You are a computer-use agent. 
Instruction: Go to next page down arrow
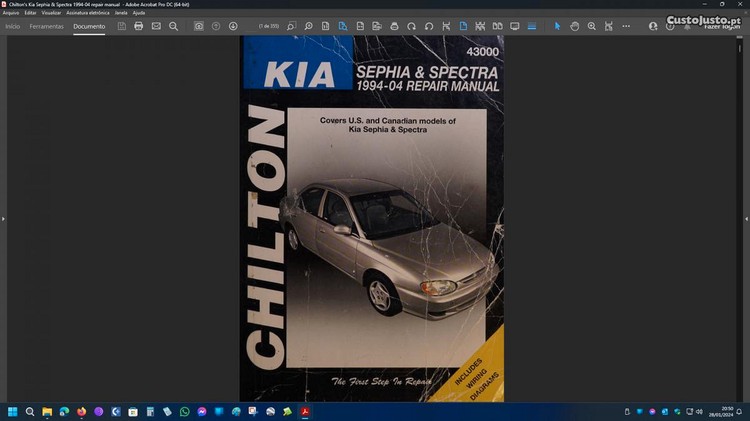tap(233, 26)
